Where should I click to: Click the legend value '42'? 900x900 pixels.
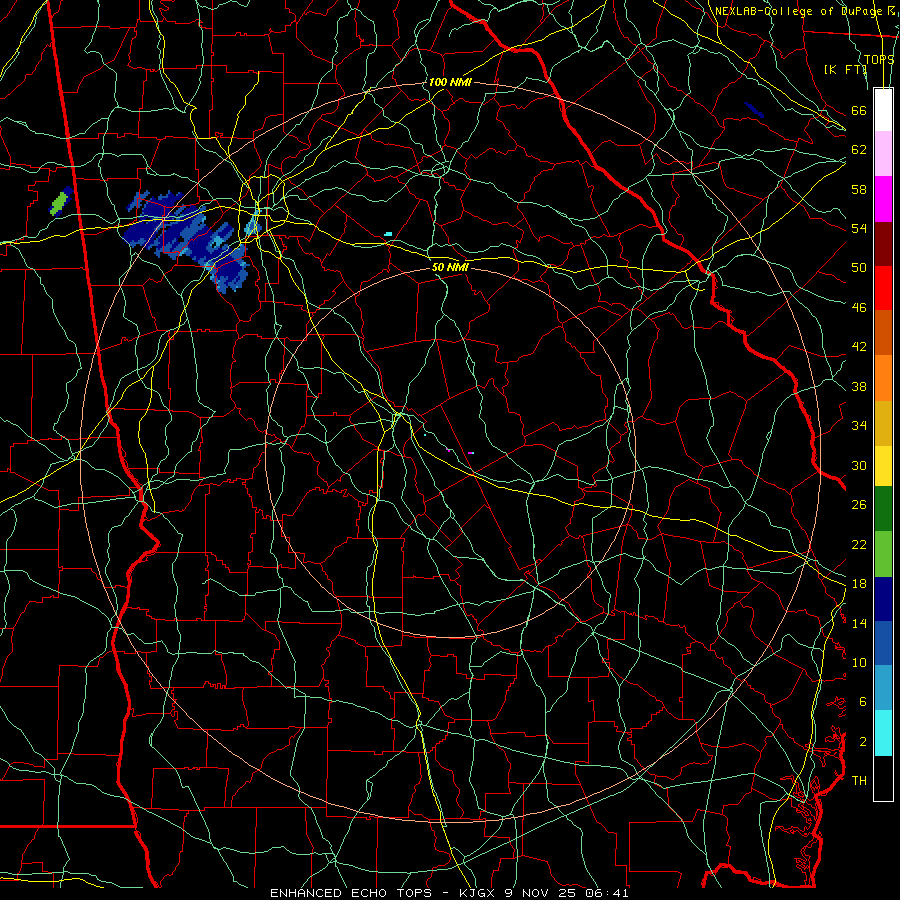(x=859, y=347)
